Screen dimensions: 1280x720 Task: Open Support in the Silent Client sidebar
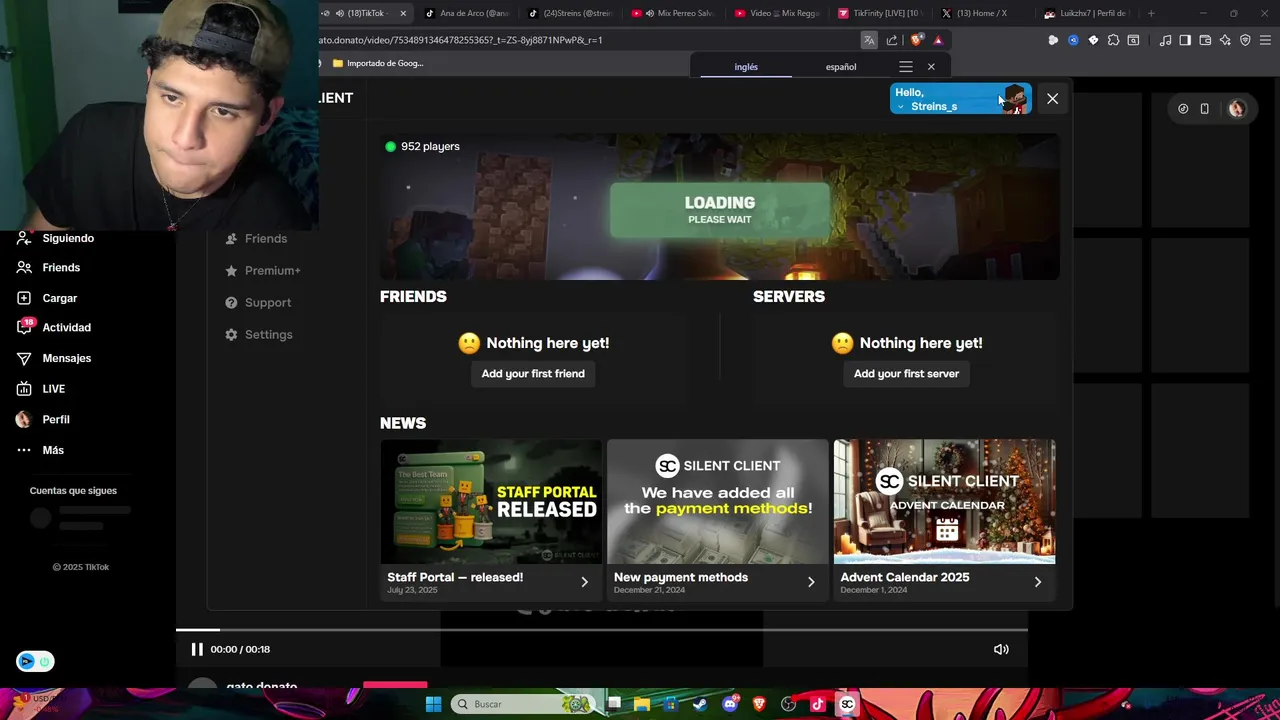pos(258,303)
